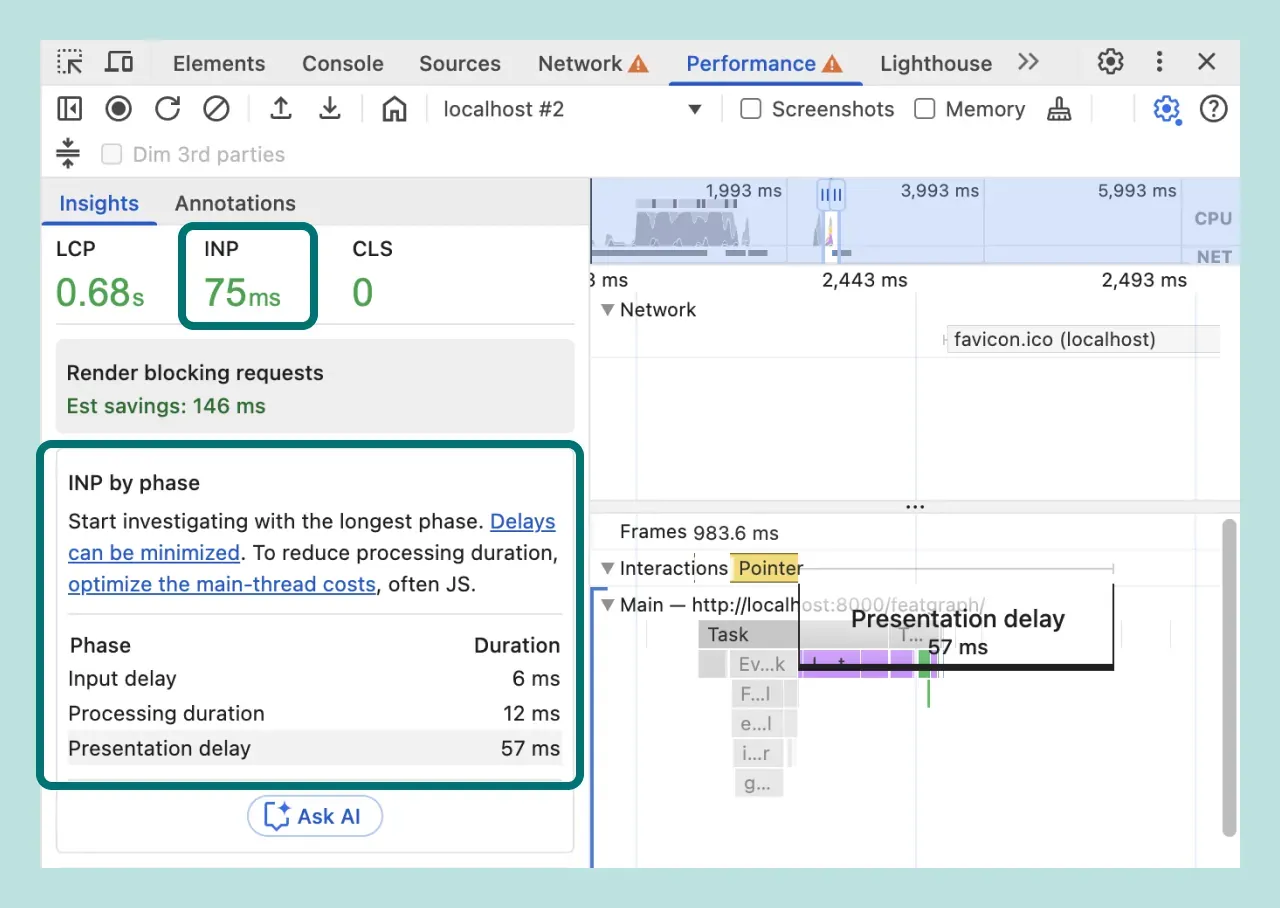The width and height of the screenshot is (1280, 908).
Task: Collapse the Network track
Action: [x=608, y=310]
